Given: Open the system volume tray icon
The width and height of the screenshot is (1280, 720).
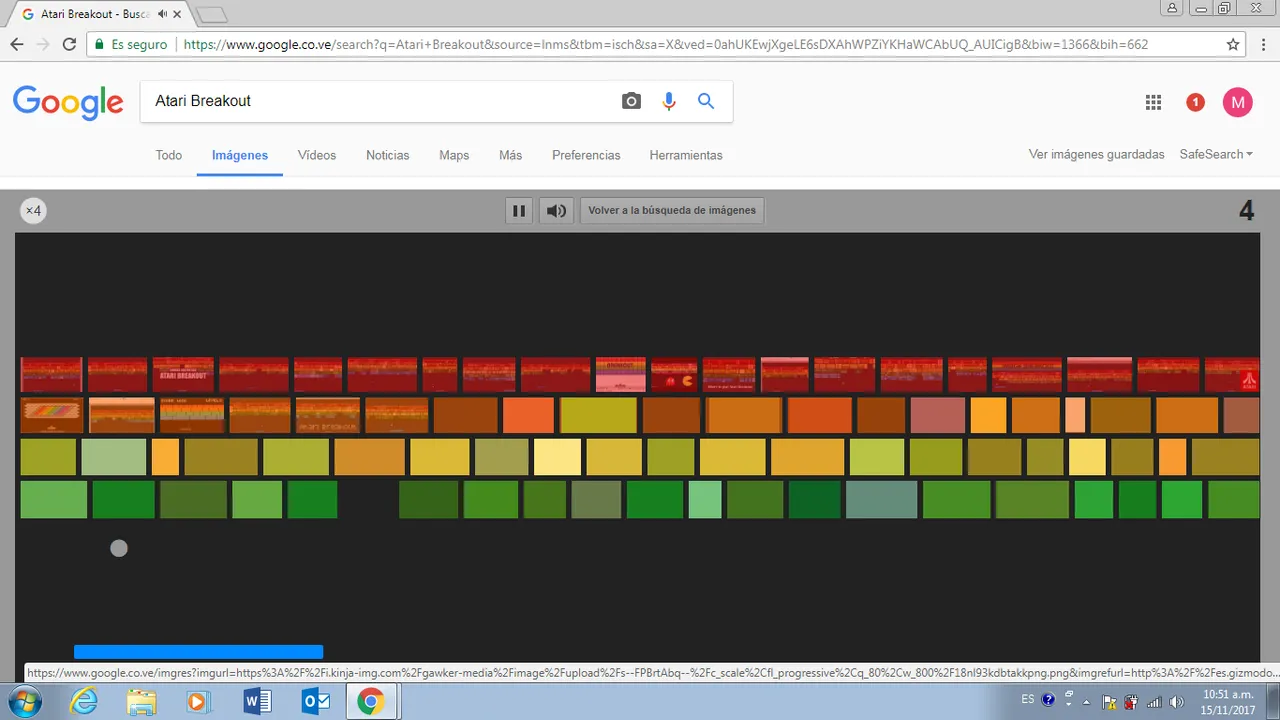Looking at the screenshot, I should (x=1177, y=702).
